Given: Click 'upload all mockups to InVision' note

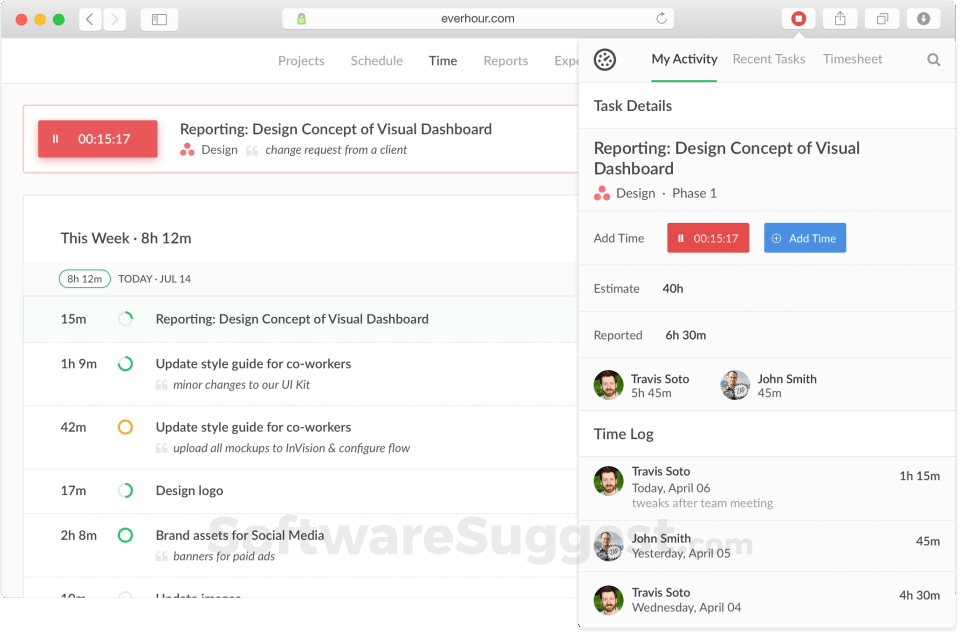Looking at the screenshot, I should [x=291, y=448].
